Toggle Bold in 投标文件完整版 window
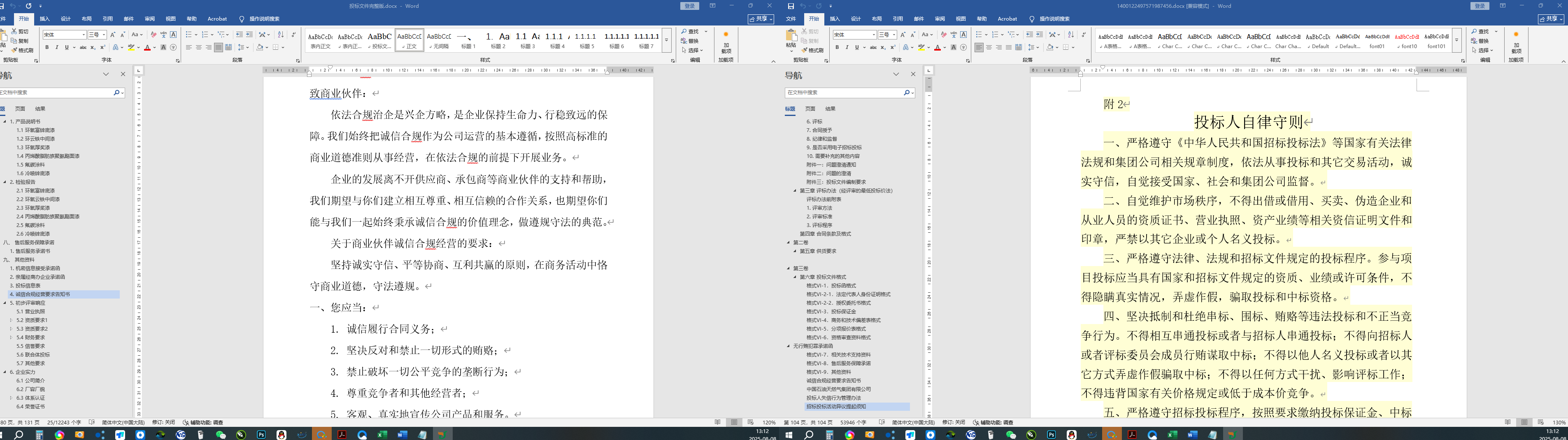Image resolution: width=1568 pixels, height=440 pixels. pyautogui.click(x=47, y=47)
